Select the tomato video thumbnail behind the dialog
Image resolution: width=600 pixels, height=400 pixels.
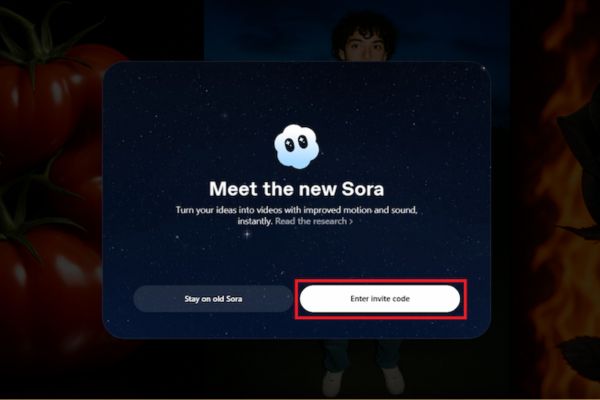click(x=50, y=199)
